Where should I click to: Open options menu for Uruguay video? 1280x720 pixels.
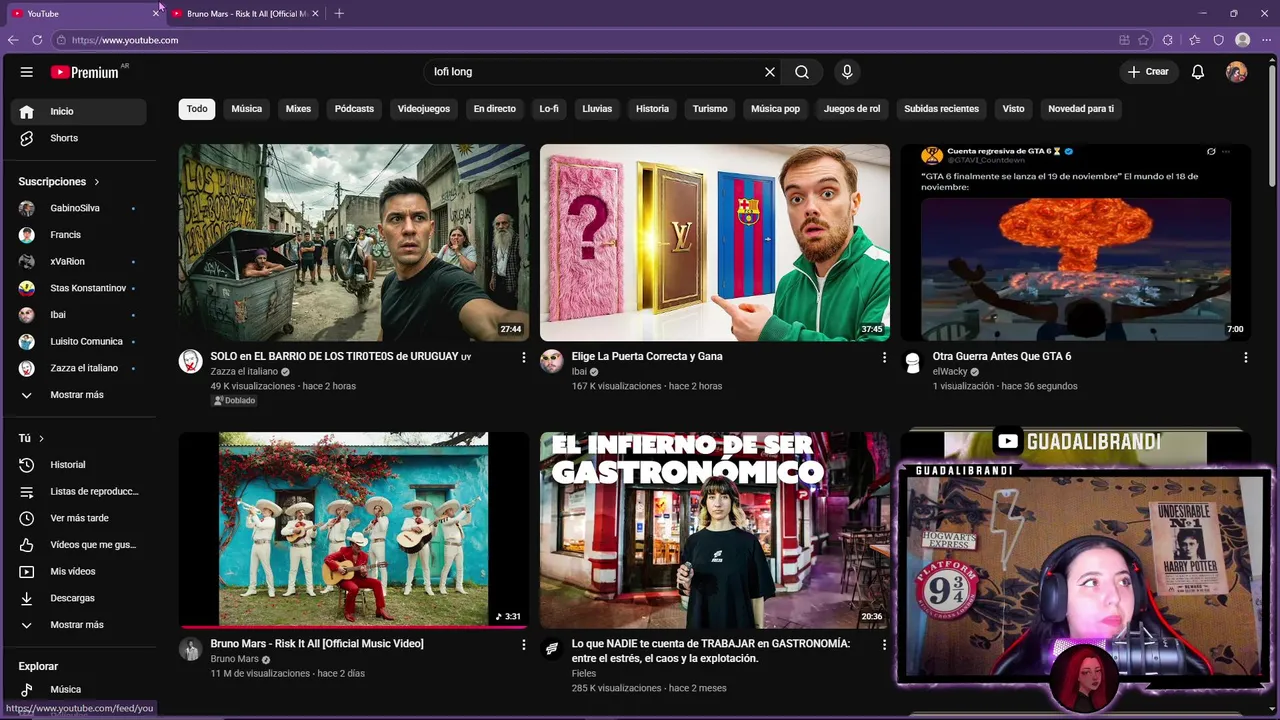pyautogui.click(x=523, y=357)
